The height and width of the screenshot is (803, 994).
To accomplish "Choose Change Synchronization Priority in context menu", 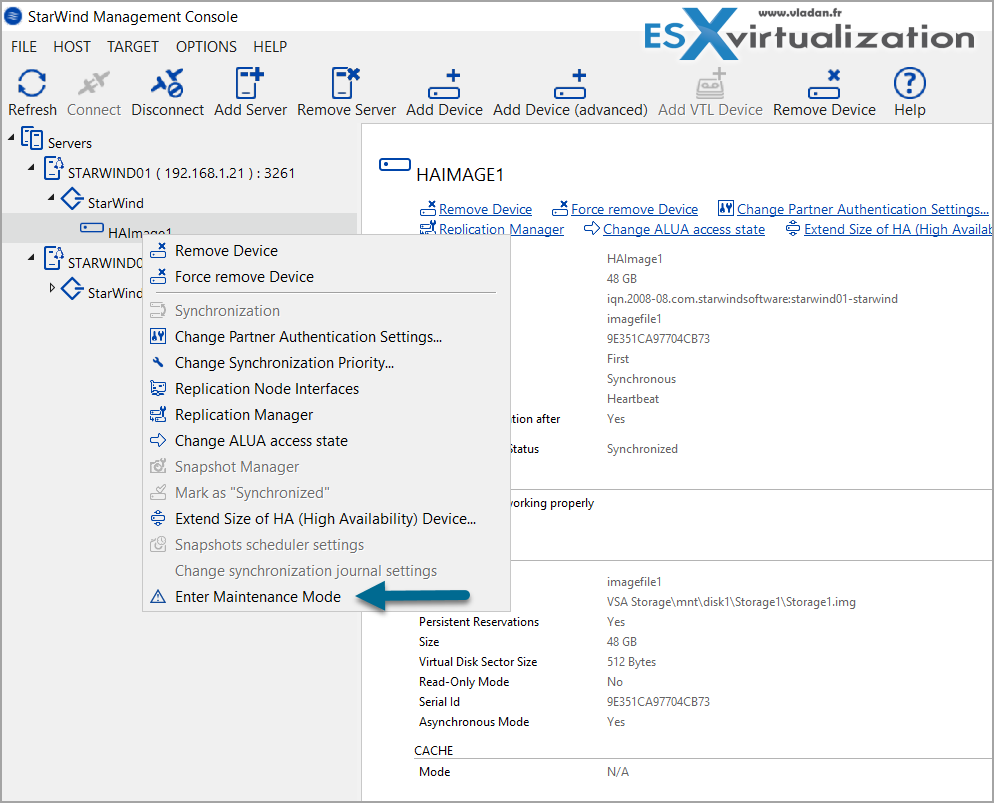I will click(x=284, y=363).
